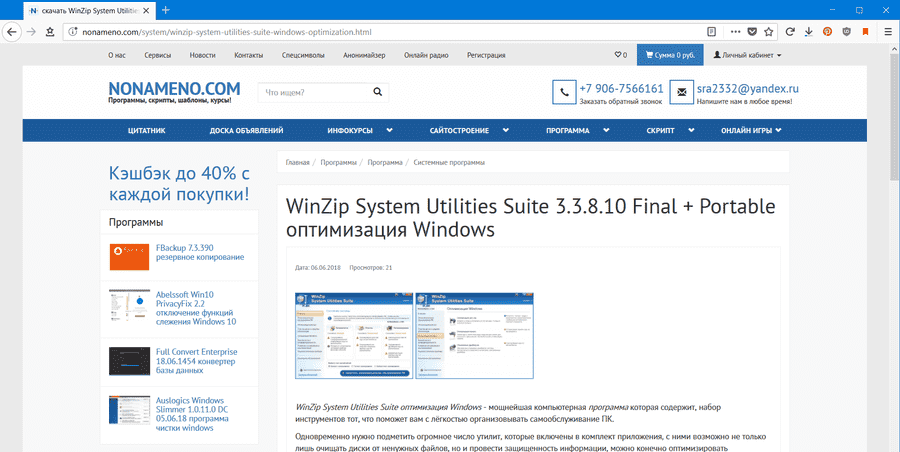Image resolution: width=900 pixels, height=452 pixels.
Task: Open the Цитатник menu item
Action: click(147, 131)
